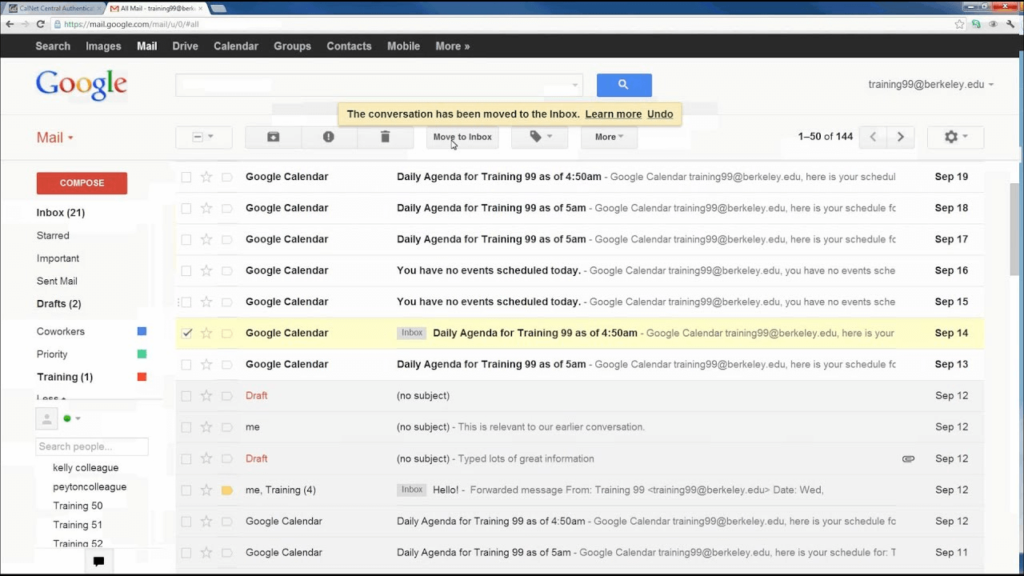Uncheck the selected Sep 14 email checkbox
This screenshot has height=576, width=1024.
tap(186, 333)
